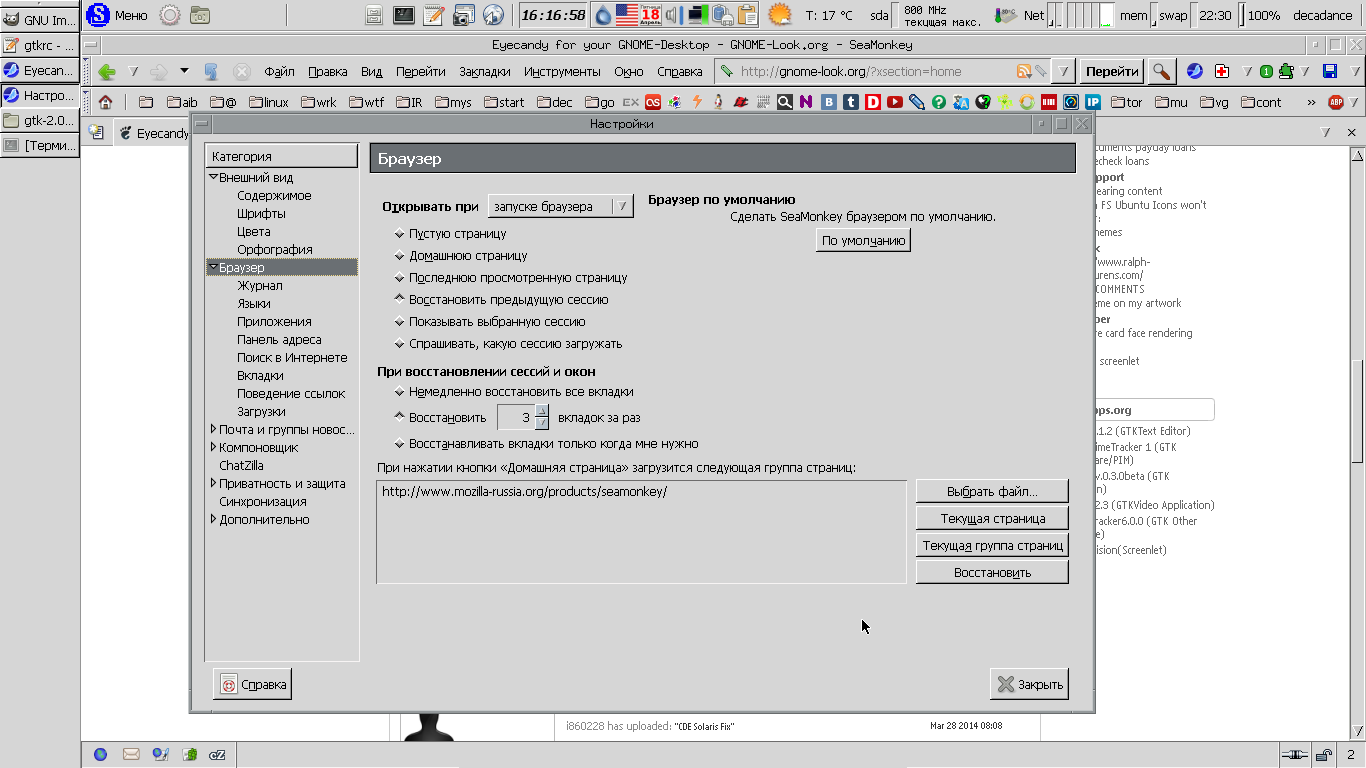Viewport: 1366px width, 768px height.
Task: Click the black magnifier bookmark icon
Action: [784, 102]
